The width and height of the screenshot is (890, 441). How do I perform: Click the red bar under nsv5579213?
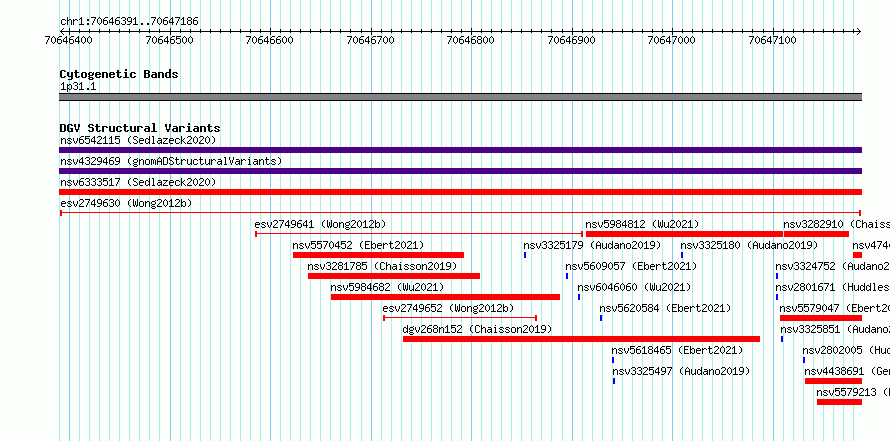839,402
